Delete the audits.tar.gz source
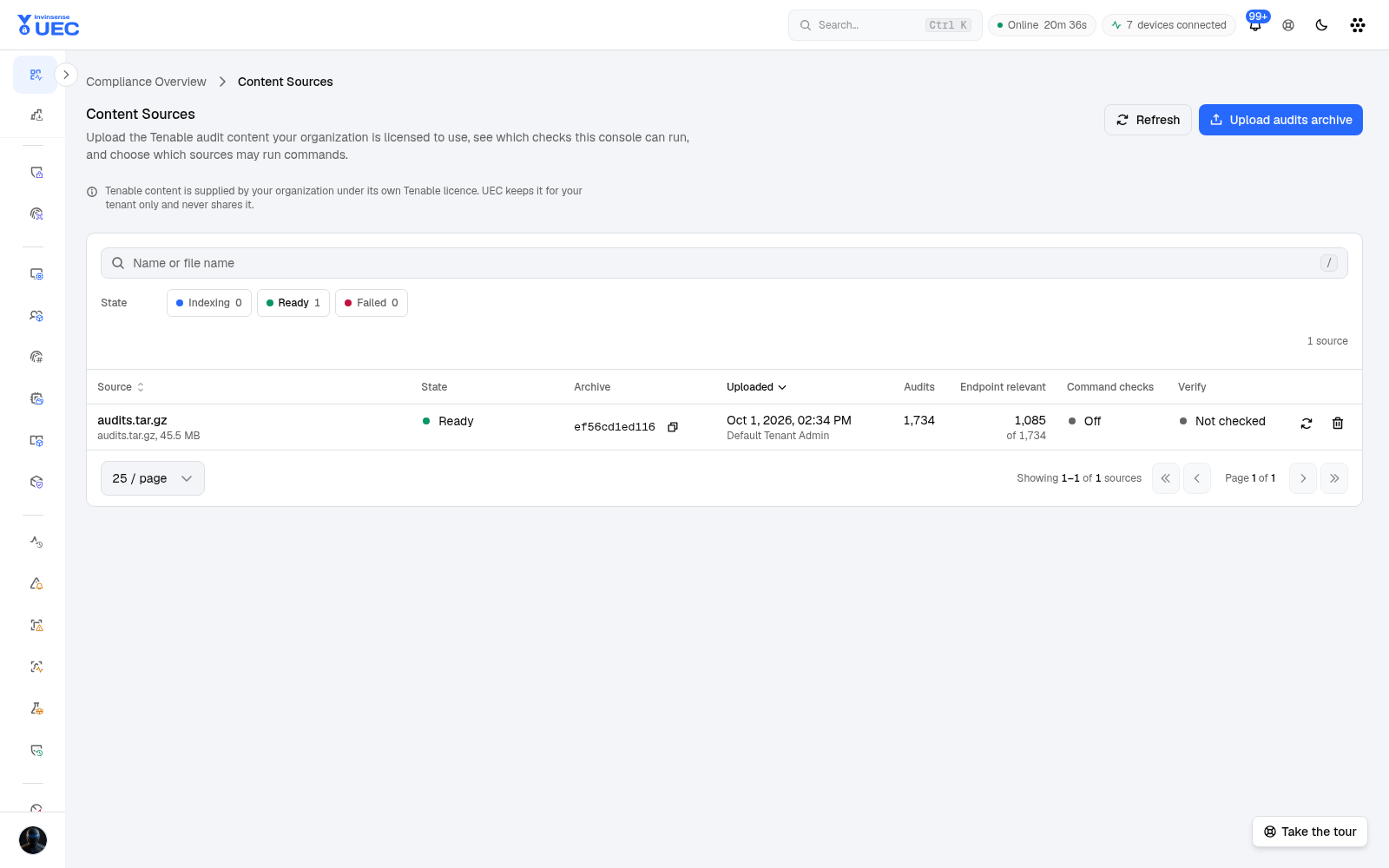 click(1338, 424)
